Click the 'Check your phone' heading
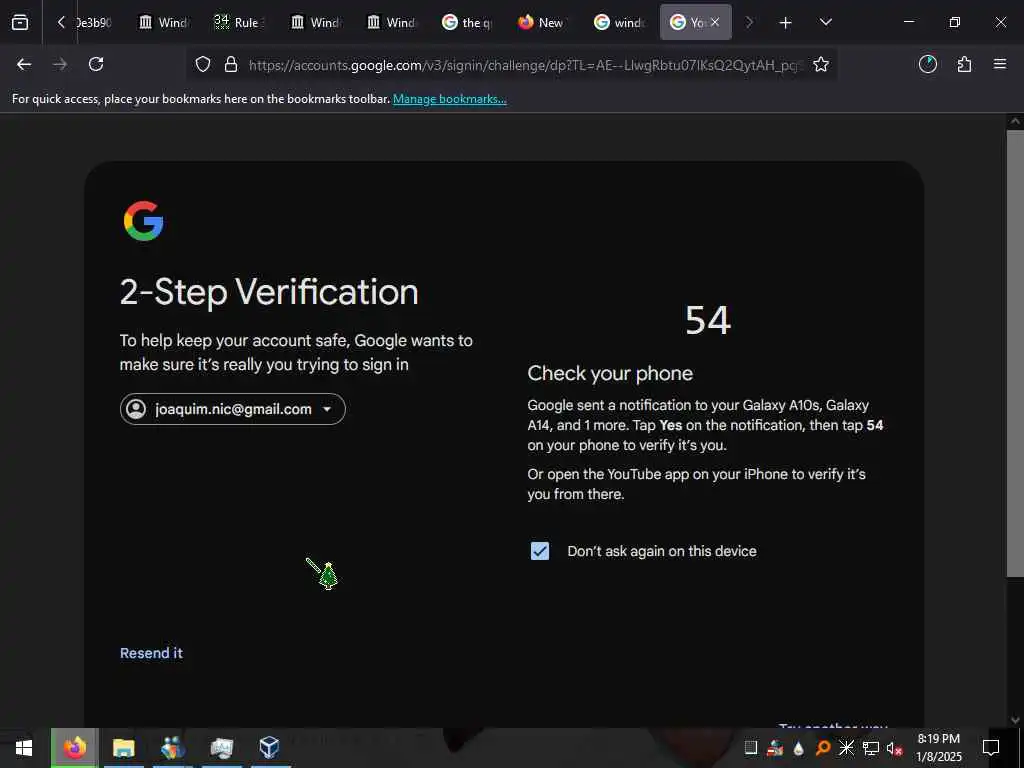Image resolution: width=1024 pixels, height=768 pixels. tap(610, 374)
